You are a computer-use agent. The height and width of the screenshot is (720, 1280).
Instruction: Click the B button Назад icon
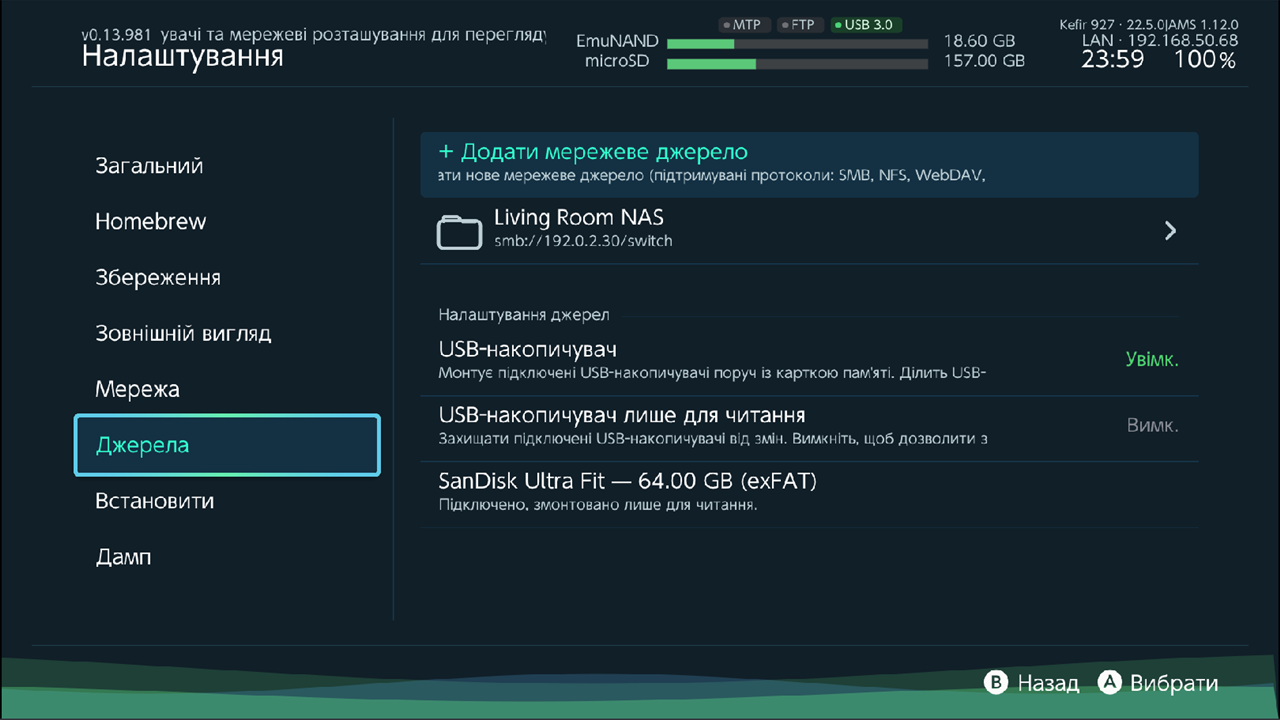click(x=995, y=683)
